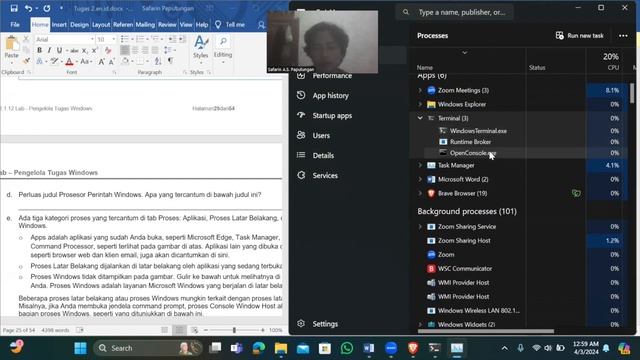Expand Zoom Sharing Service background process
This screenshot has width=640, height=360.
420,227
